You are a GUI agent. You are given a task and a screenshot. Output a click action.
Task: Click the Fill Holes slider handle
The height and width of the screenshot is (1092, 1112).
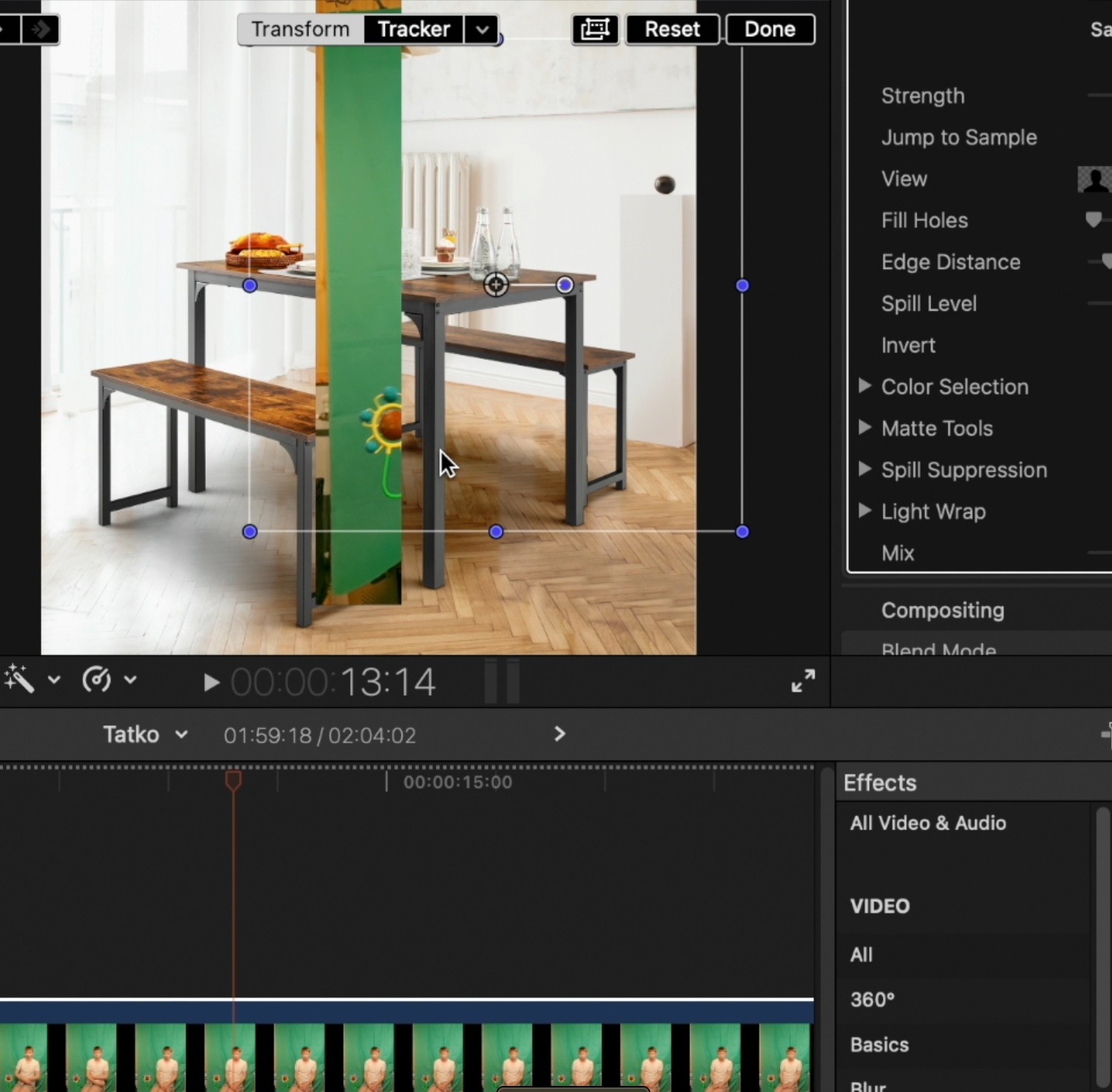coord(1093,220)
